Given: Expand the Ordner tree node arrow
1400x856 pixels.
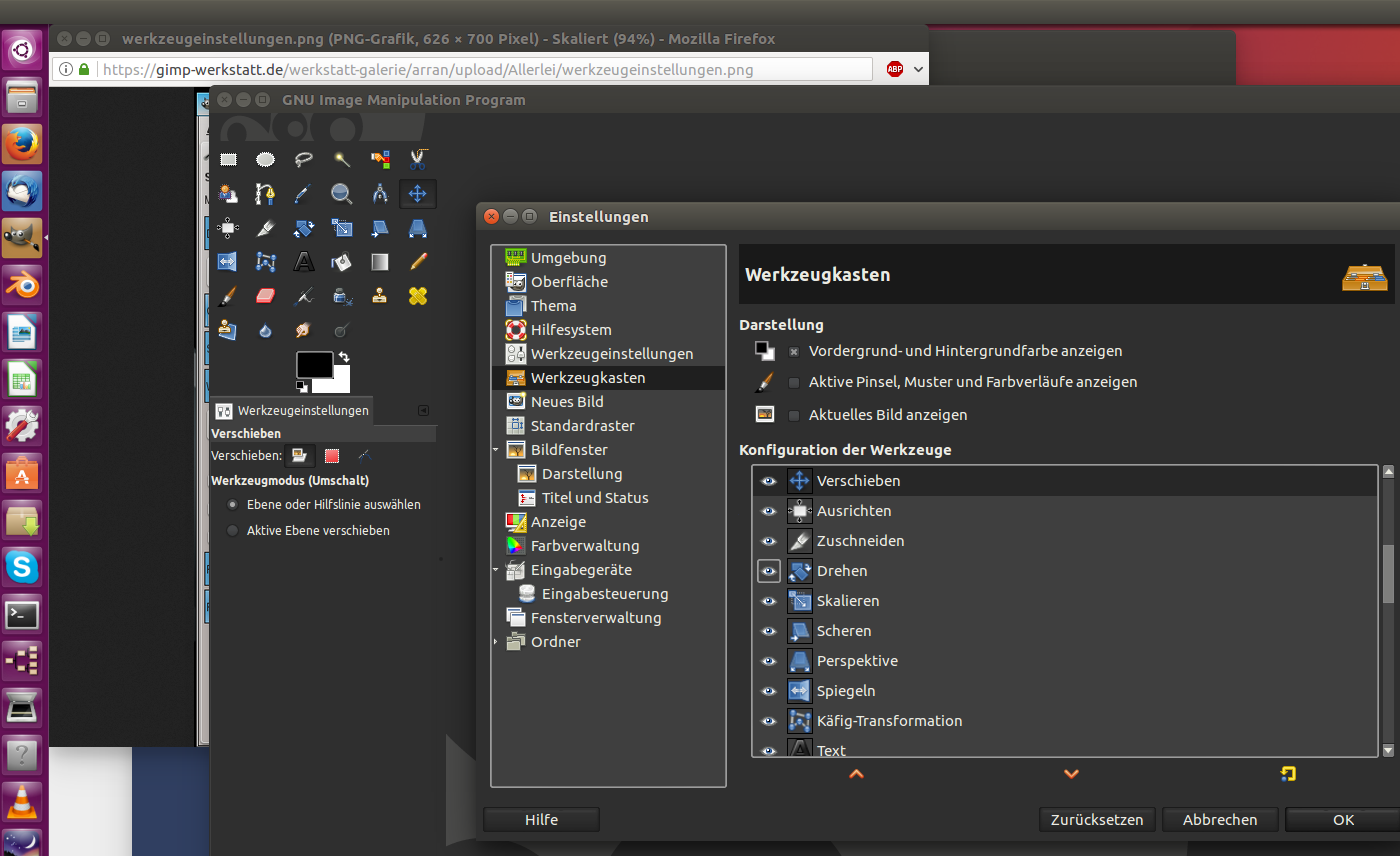Looking at the screenshot, I should pos(496,642).
